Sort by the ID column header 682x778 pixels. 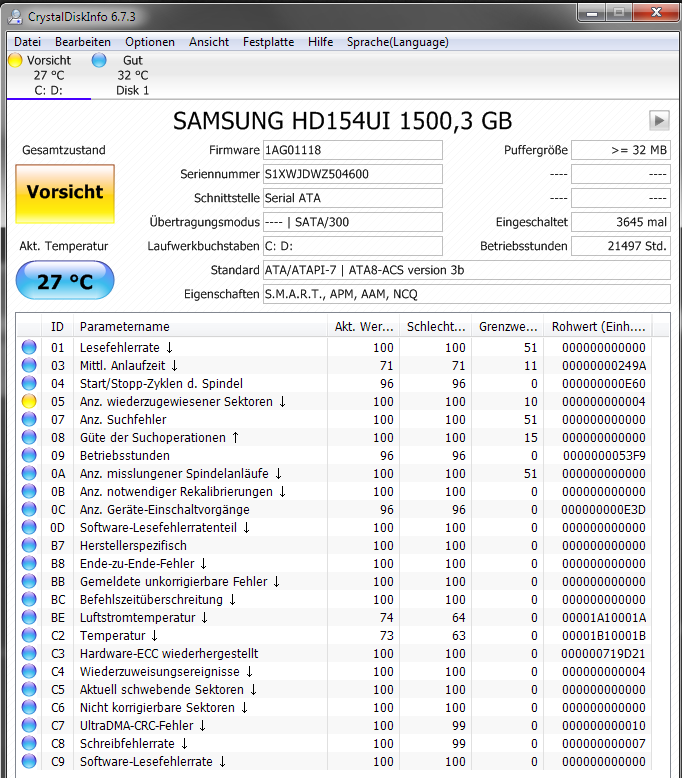click(x=57, y=326)
